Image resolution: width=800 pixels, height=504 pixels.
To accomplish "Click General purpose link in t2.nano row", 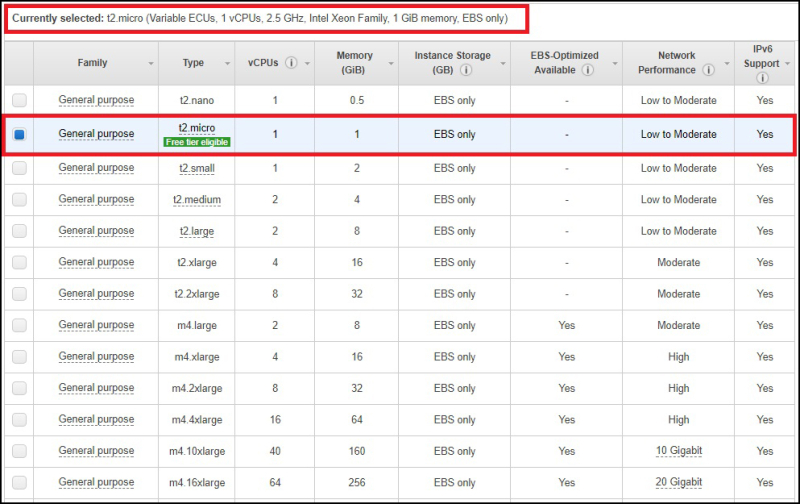I will 96,100.
